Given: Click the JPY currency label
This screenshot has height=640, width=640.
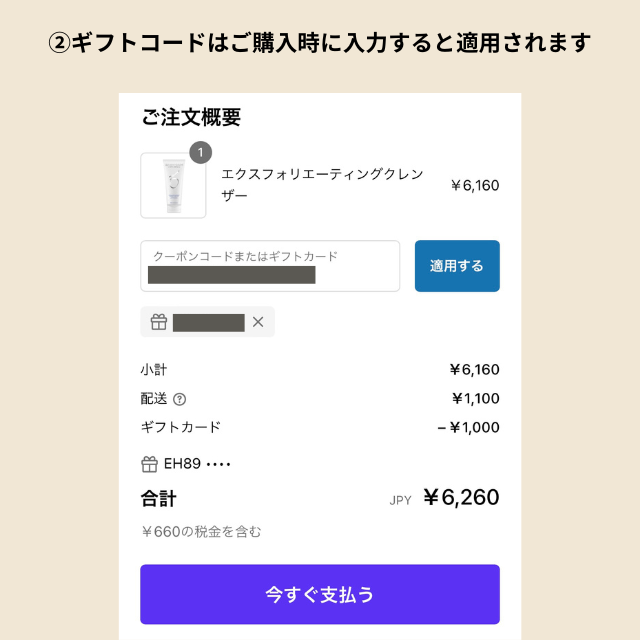Looking at the screenshot, I should pos(401,500).
